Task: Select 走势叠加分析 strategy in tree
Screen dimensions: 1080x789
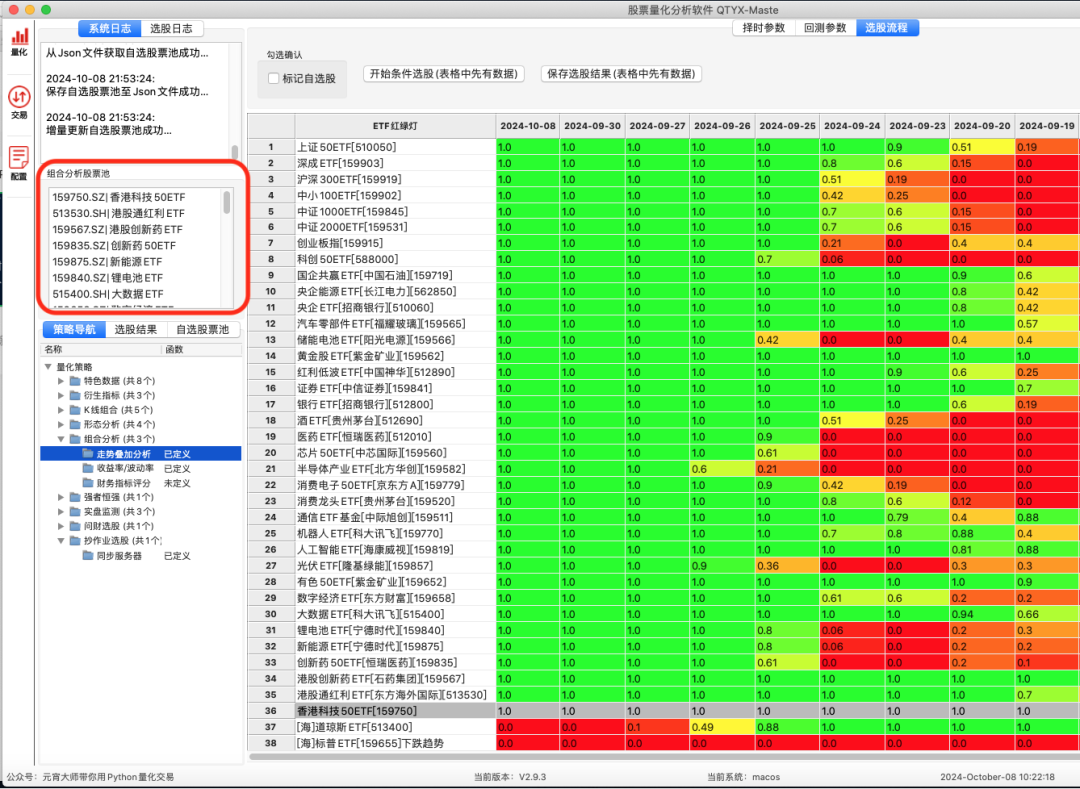Action: [141, 454]
